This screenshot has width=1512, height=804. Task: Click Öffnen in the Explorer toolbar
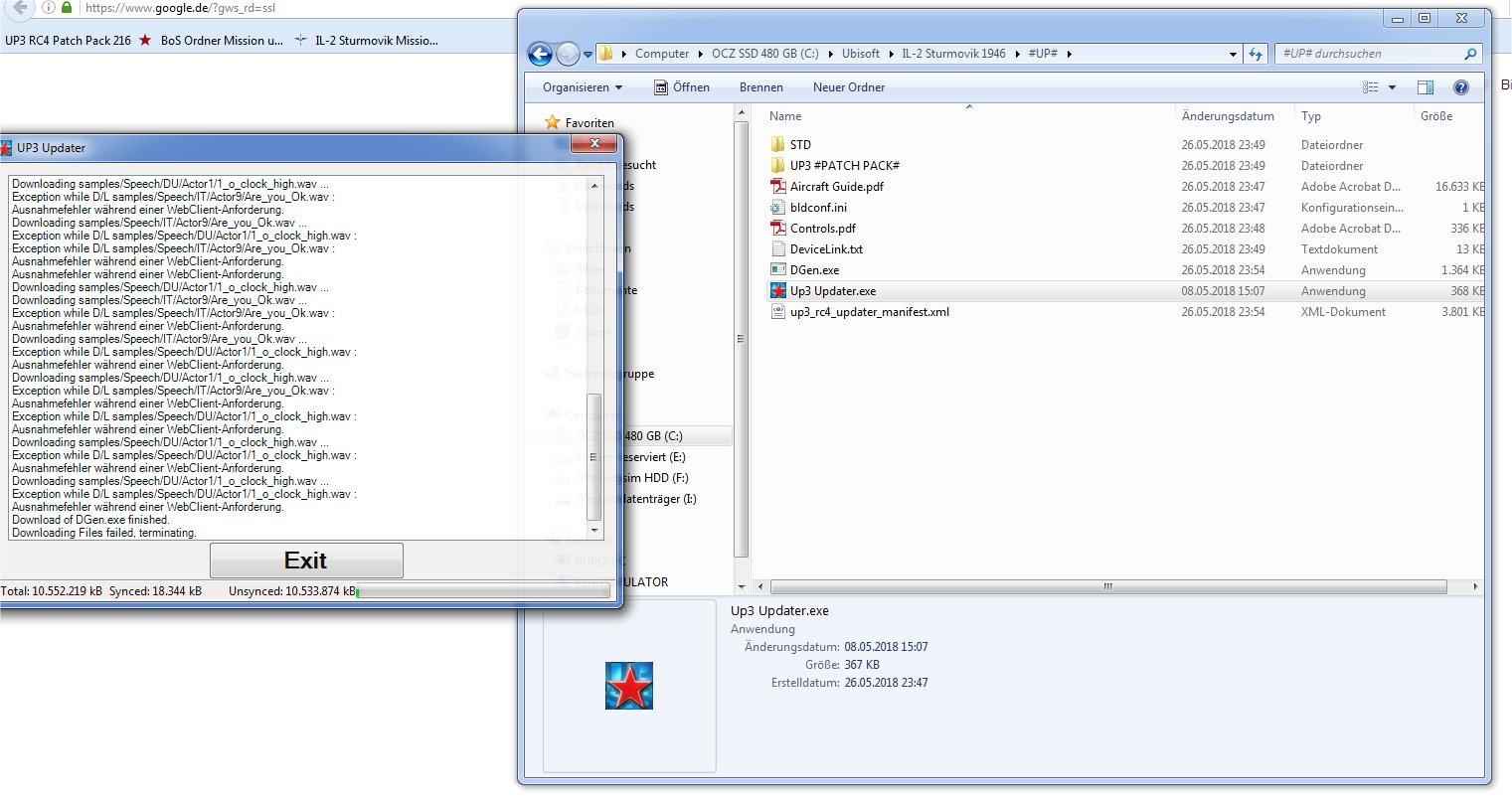(682, 87)
